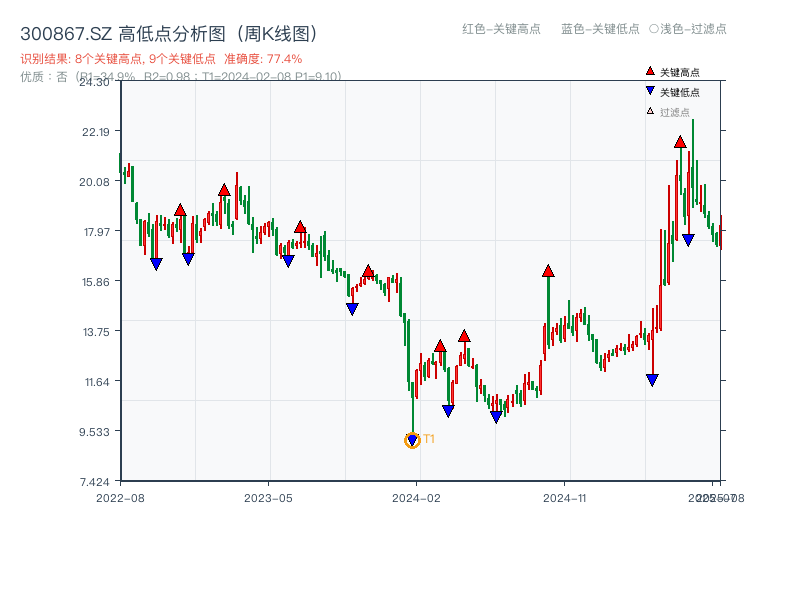
Task: Click the 蓝色-关键低点 header text
Action: [x=600, y=29]
